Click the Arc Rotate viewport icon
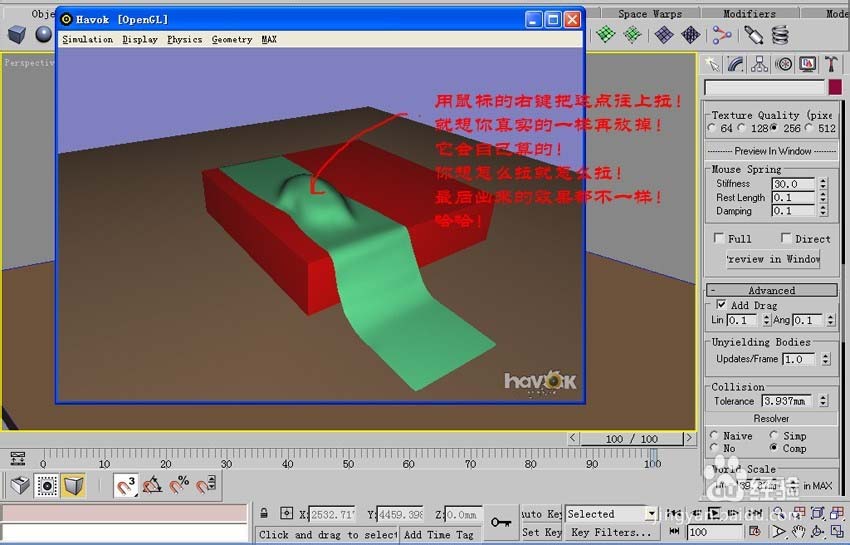 click(x=817, y=531)
